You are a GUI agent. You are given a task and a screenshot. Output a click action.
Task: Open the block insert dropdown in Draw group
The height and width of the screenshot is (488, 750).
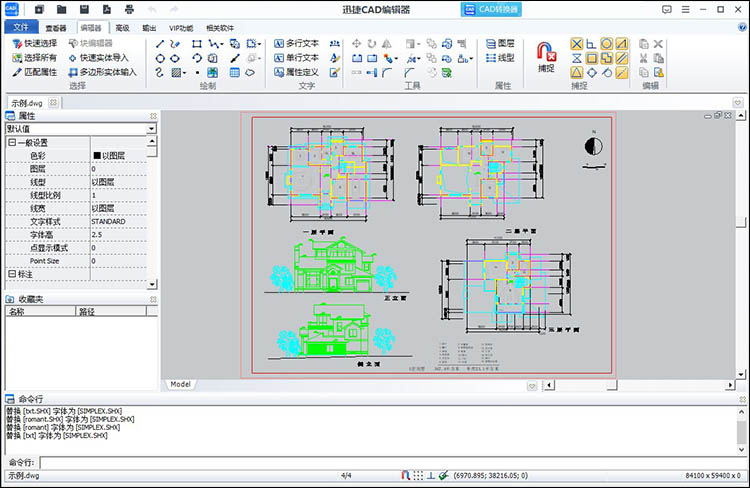259,44
